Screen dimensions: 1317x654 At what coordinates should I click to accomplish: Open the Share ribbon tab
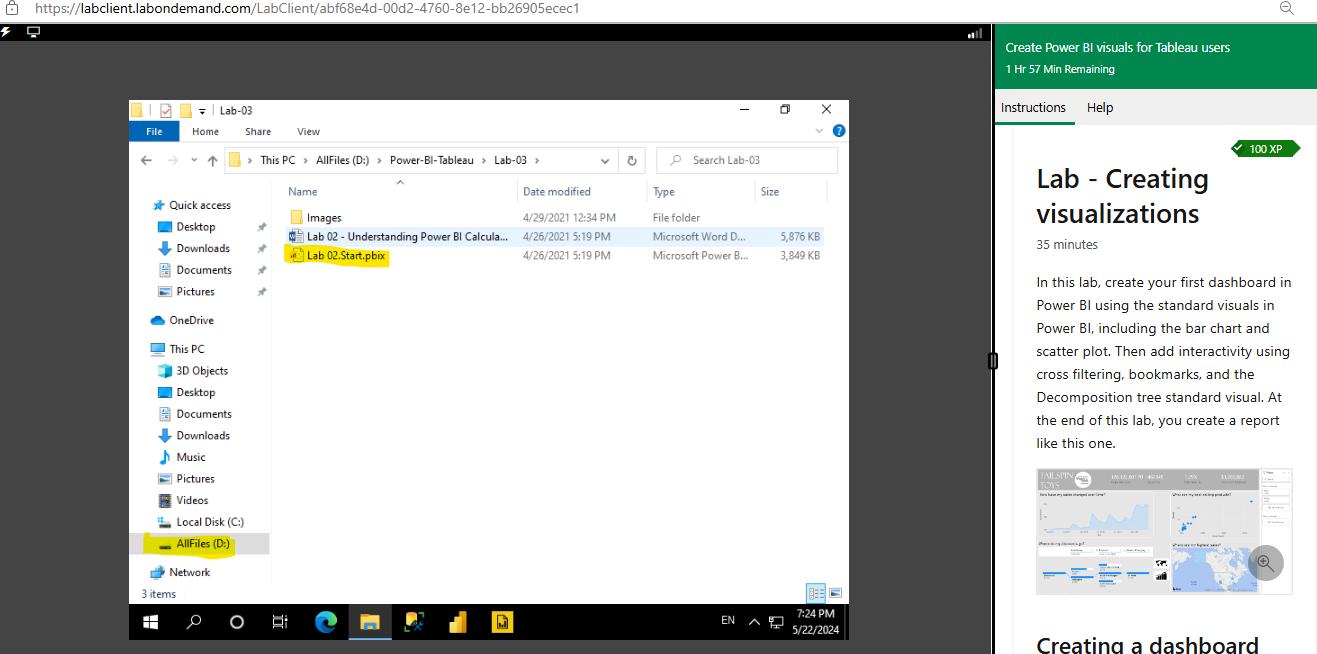(258, 131)
